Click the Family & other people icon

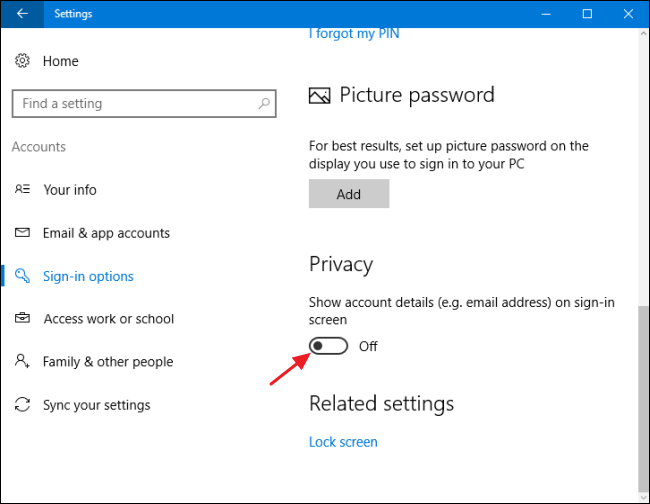coord(22,362)
